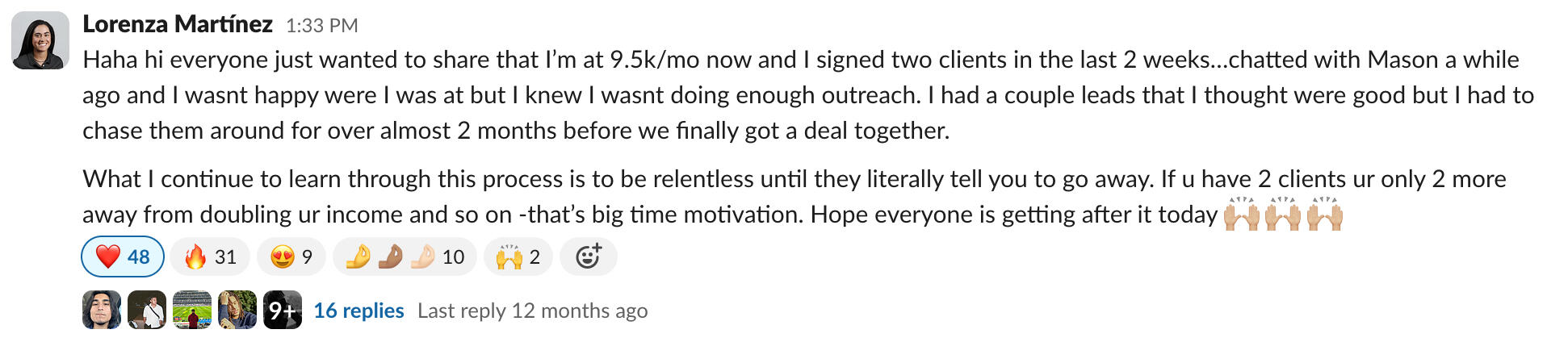
Task: Add your fire reaction showing 31
Action: (210, 257)
